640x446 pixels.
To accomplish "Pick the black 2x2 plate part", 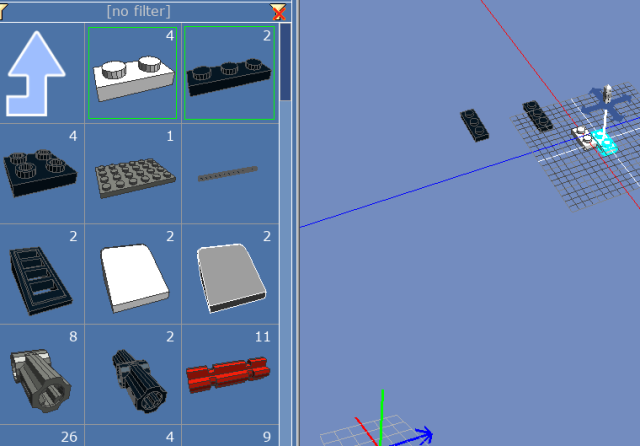I will point(40,173).
